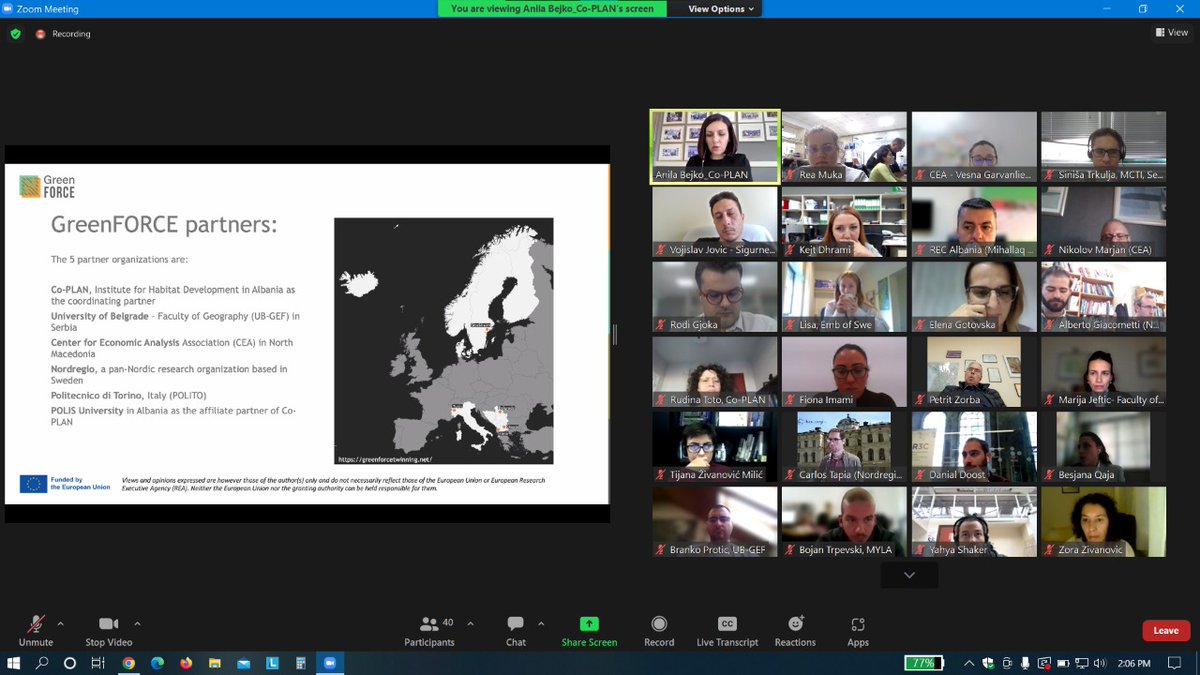Unmute the microphone in Zoom

[35, 631]
